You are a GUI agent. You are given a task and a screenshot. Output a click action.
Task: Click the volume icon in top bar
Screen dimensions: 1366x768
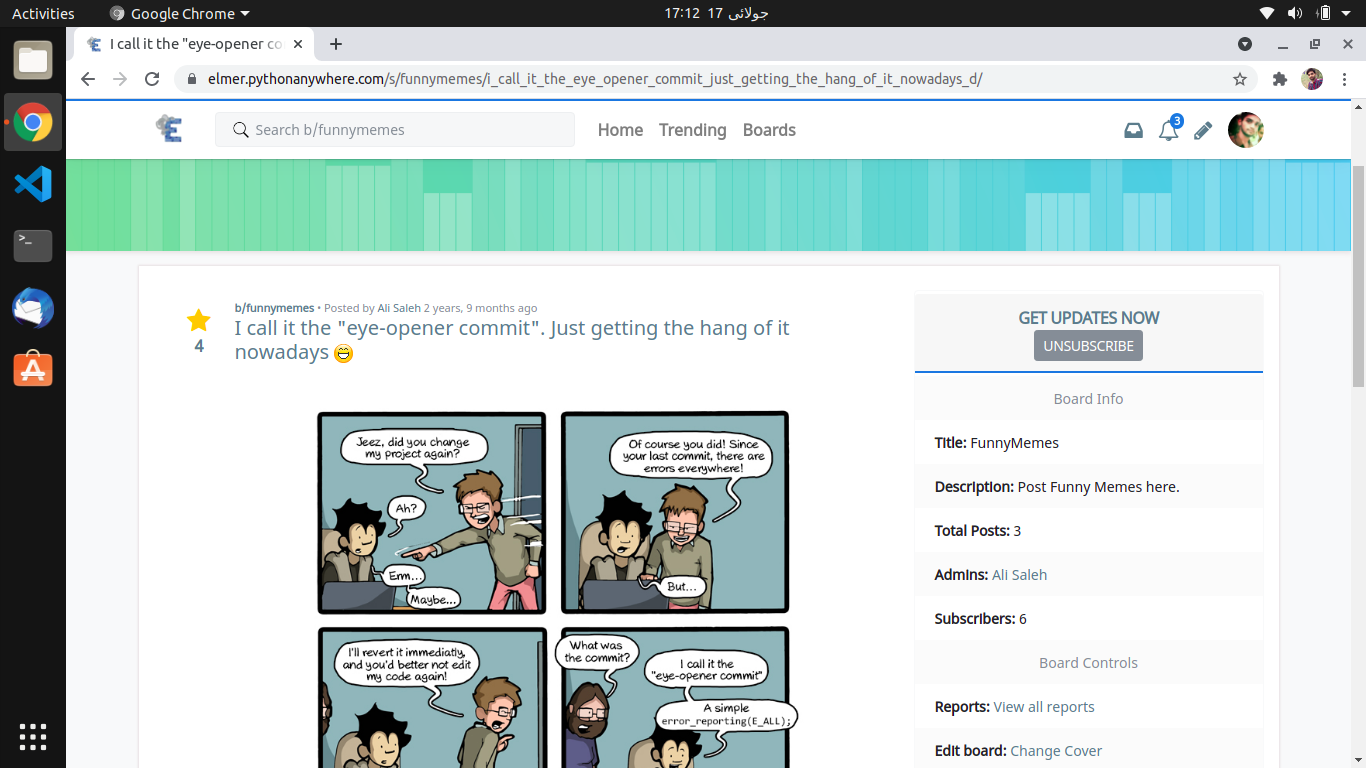[x=1295, y=13]
